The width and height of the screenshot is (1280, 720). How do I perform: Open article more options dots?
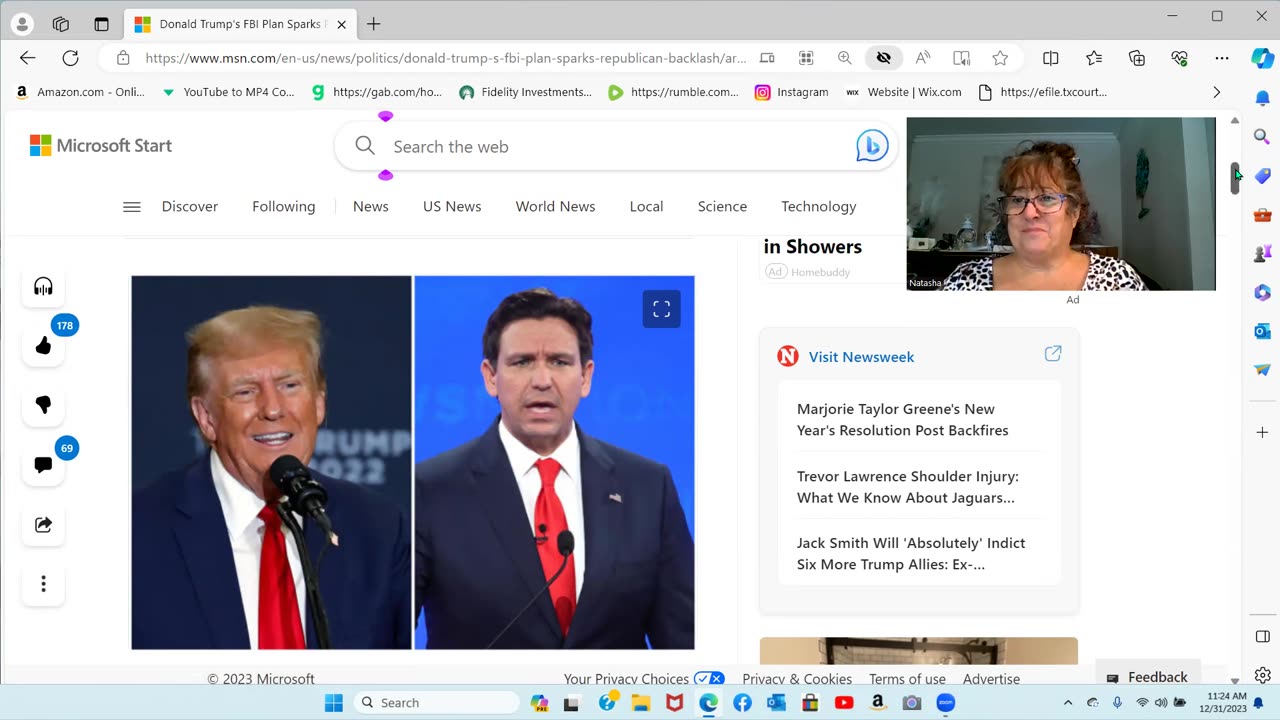(x=43, y=584)
